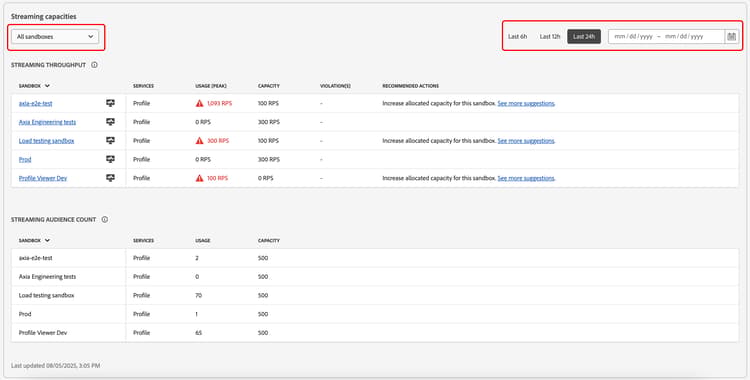
Task: Click the Usage (Peak) column header
Action: [x=211, y=86]
